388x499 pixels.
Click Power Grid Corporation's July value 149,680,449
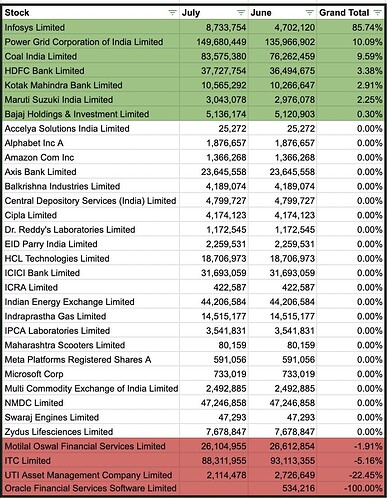pos(214,42)
